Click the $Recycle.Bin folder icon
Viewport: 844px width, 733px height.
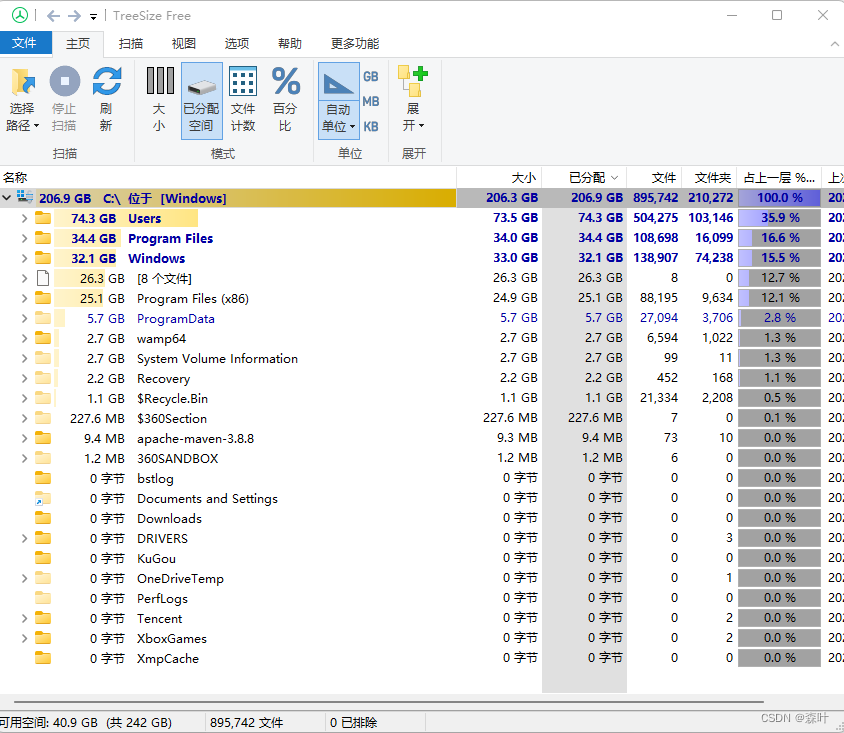pyautogui.click(x=43, y=398)
